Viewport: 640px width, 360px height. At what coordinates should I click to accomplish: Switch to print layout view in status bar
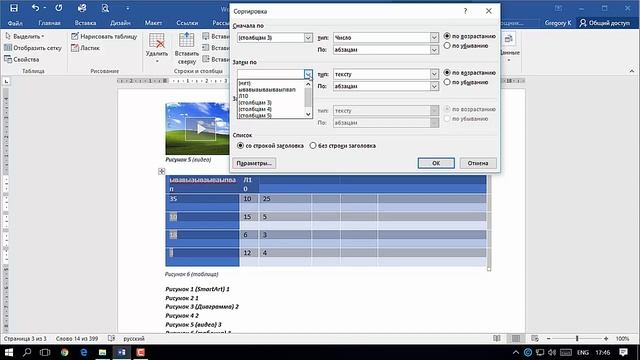point(516,338)
